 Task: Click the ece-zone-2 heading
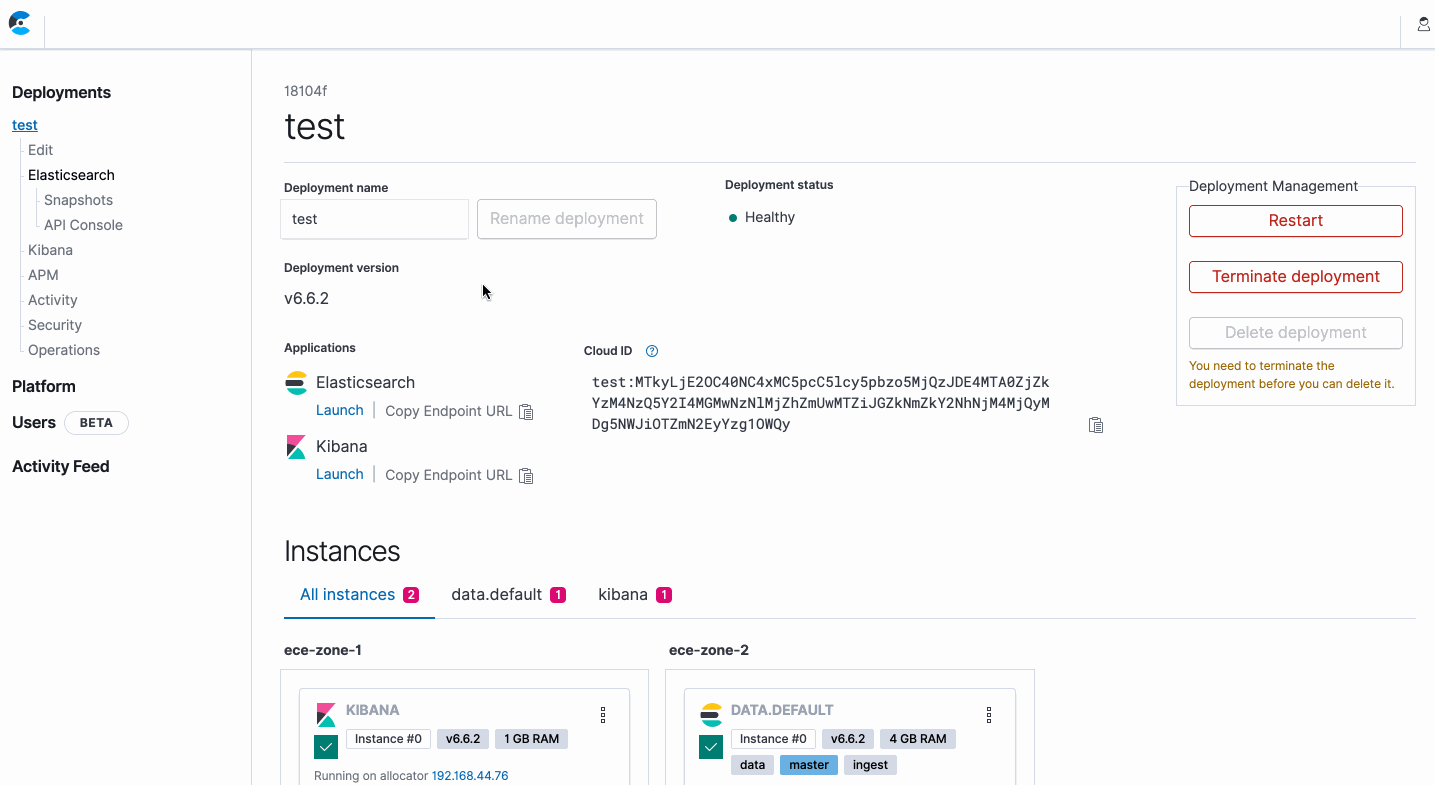pyautogui.click(x=709, y=650)
